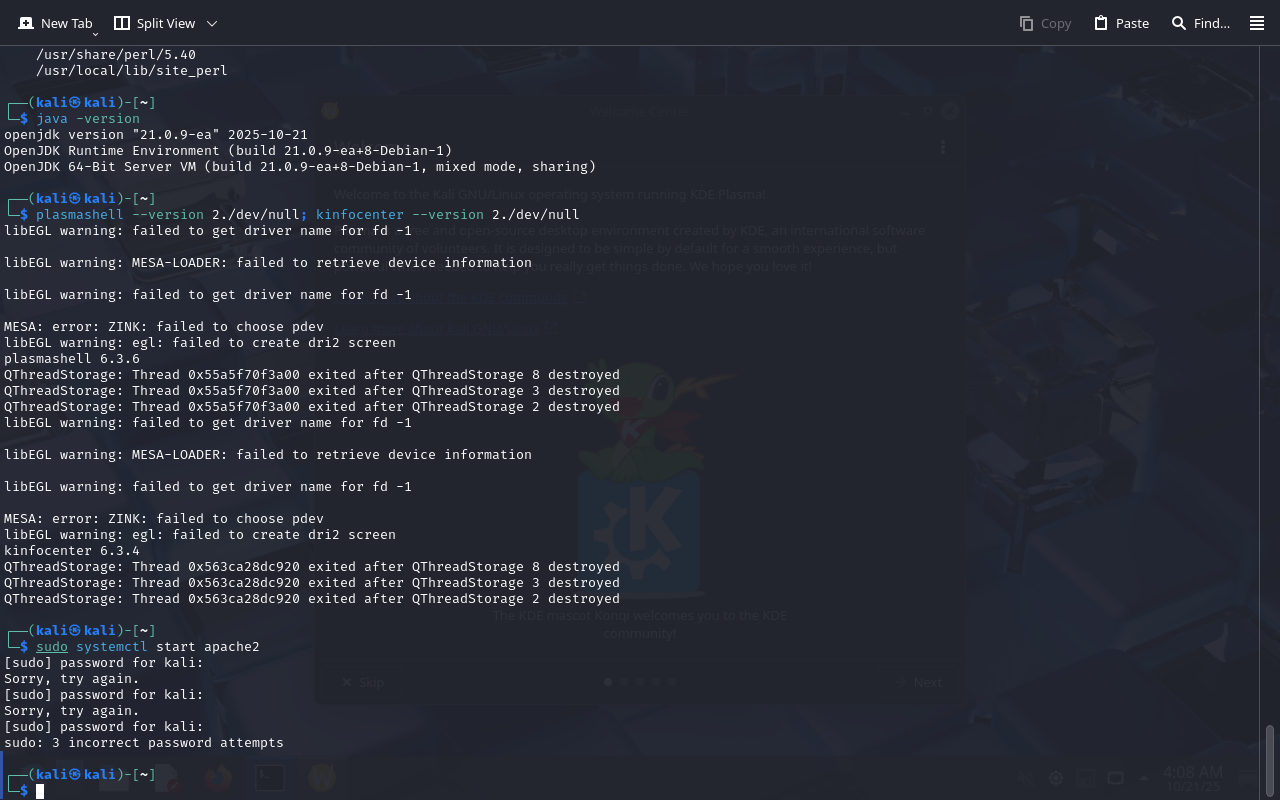Click the terminal vertical scrollbar handle

pyautogui.click(x=1270, y=760)
